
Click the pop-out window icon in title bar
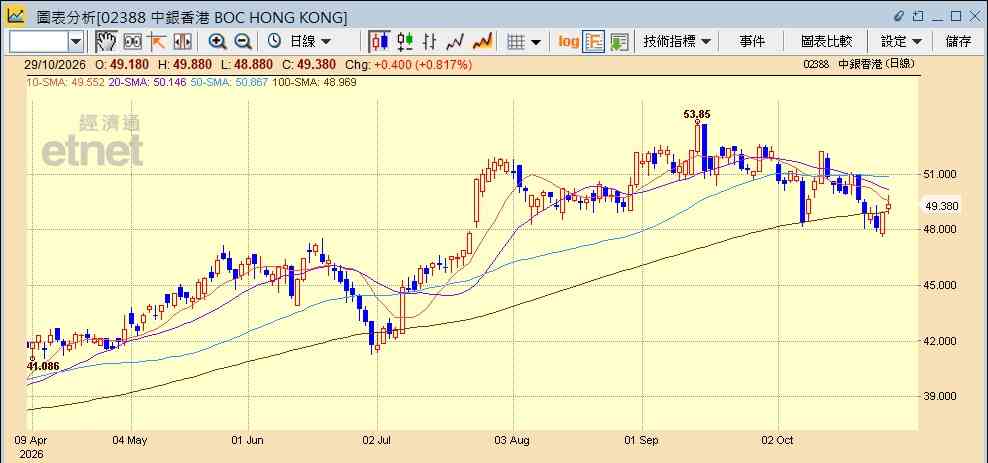pyautogui.click(x=919, y=16)
